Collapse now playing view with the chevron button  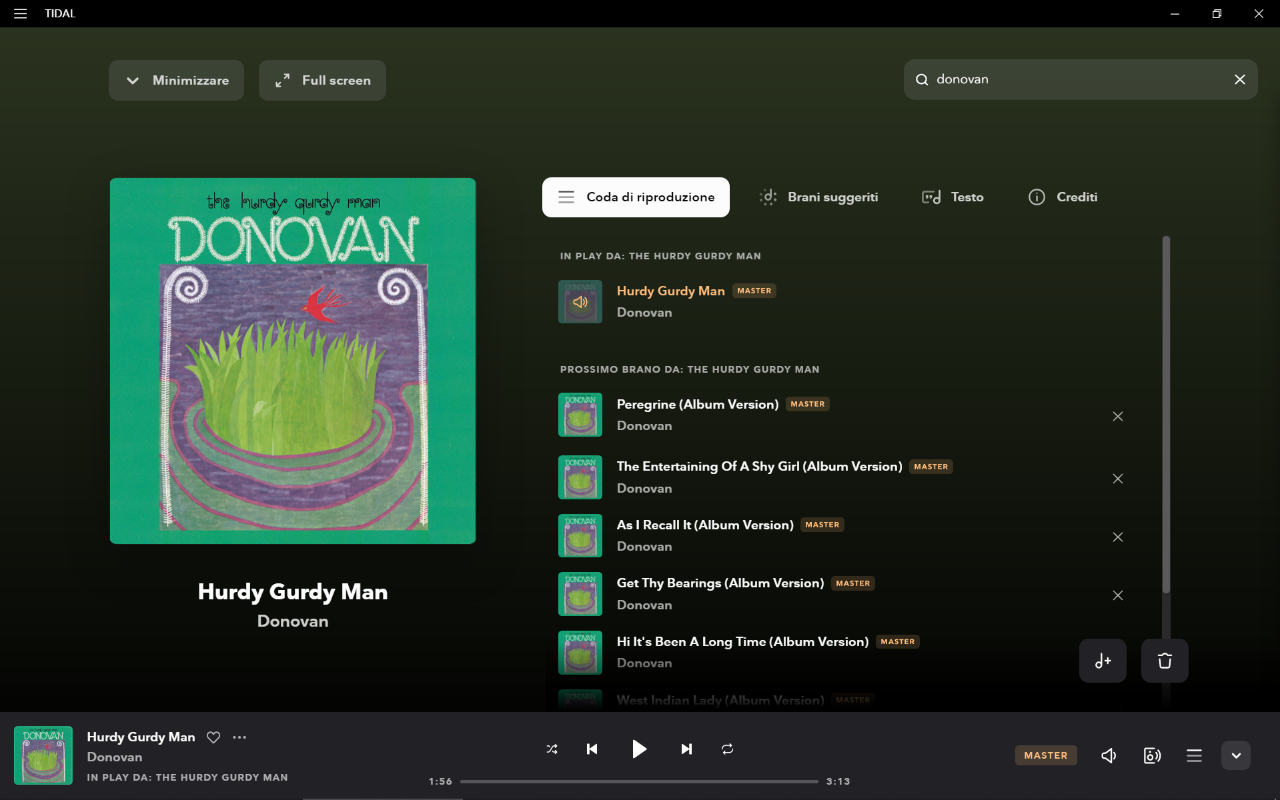(x=1236, y=755)
